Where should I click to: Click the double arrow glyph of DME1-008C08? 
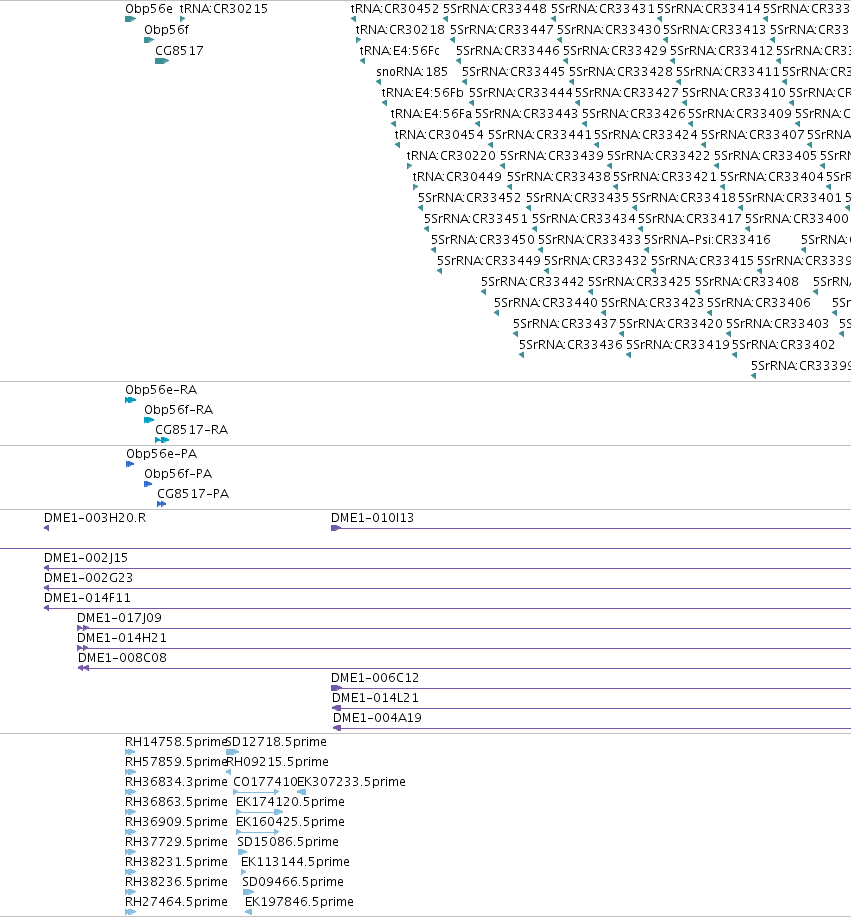coord(84,668)
